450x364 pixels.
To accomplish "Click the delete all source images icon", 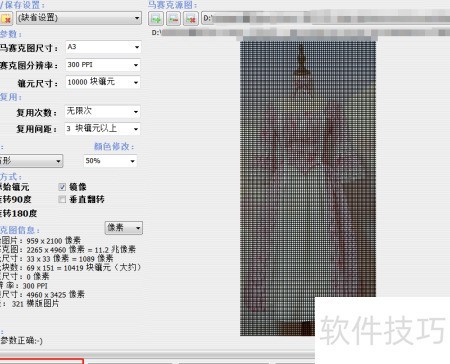I will pos(191,18).
